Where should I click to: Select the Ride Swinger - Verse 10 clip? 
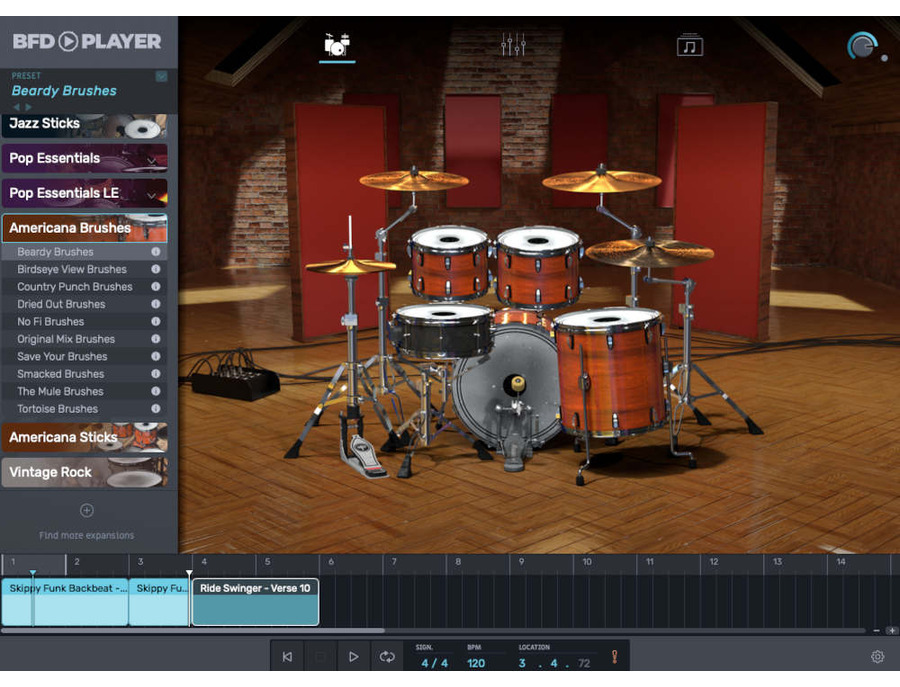pyautogui.click(x=255, y=601)
